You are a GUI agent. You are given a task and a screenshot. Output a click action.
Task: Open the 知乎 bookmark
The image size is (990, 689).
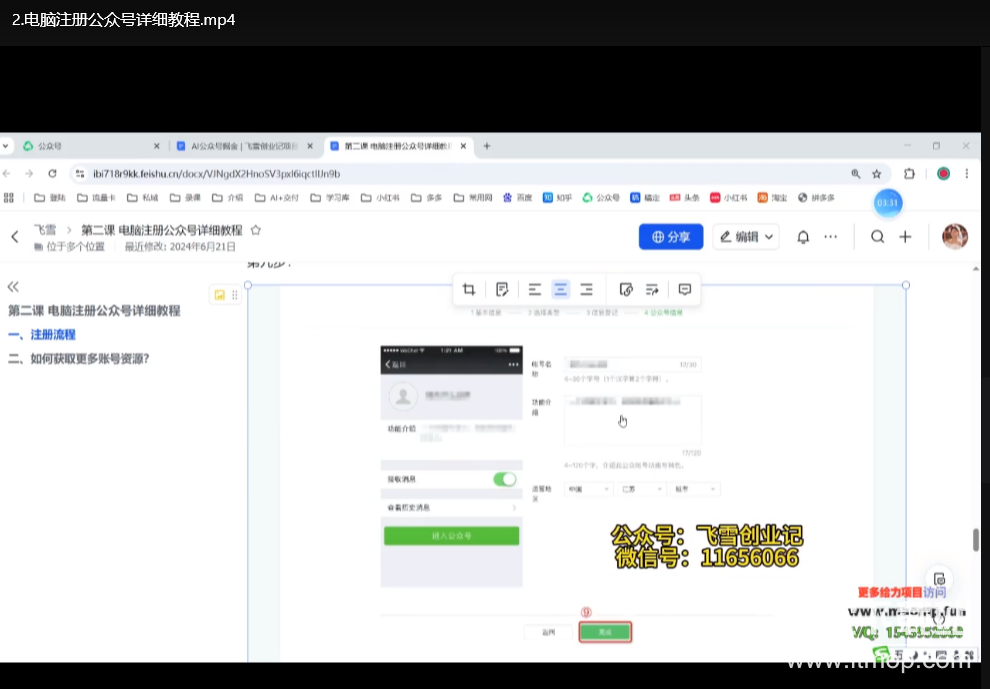pyautogui.click(x=558, y=198)
